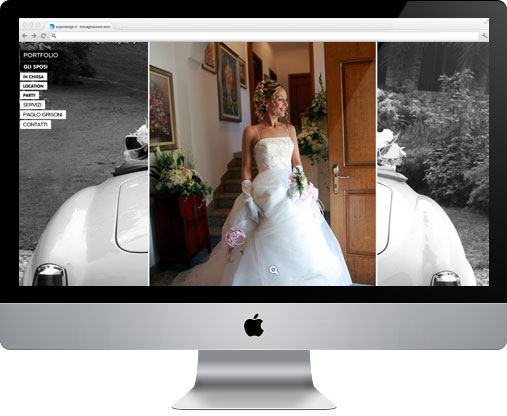Screen dimensions: 507x416
Task: Open the PAOLO GRISONI page
Action: click(43, 115)
